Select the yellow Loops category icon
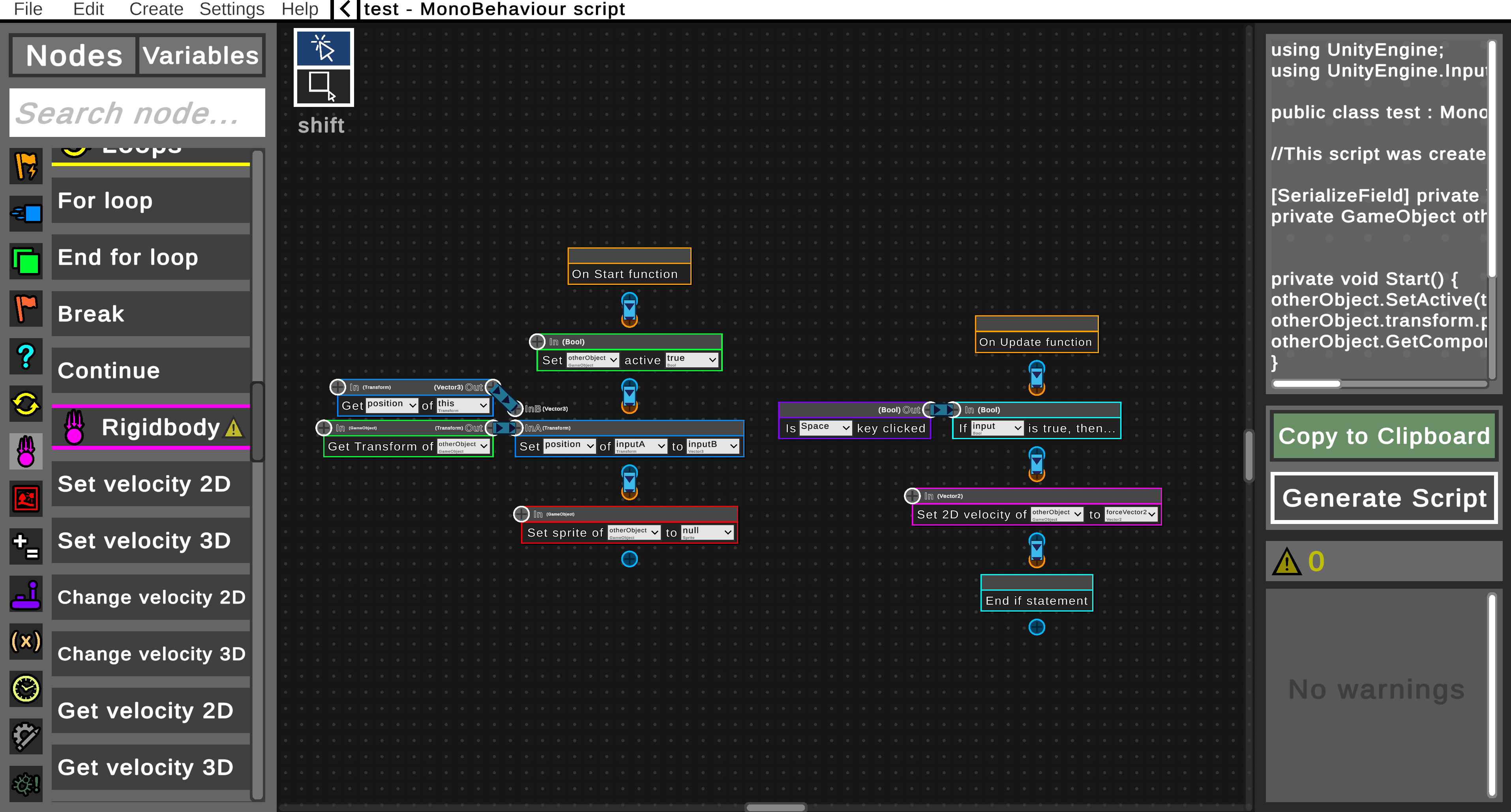The image size is (1511, 812). (x=26, y=404)
